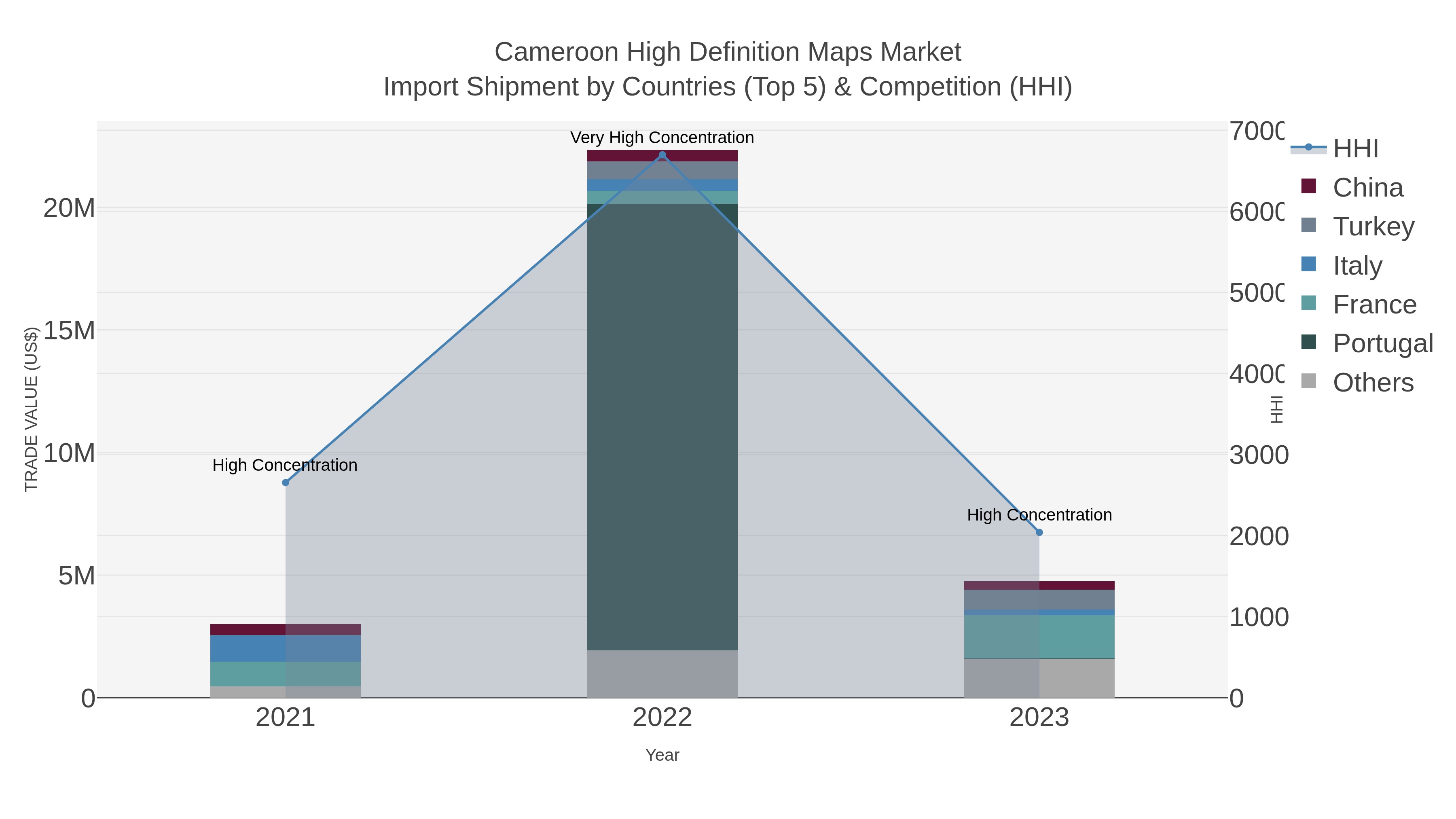The width and height of the screenshot is (1456, 819).
Task: Toggle Turkey series in legend
Action: (x=1358, y=226)
